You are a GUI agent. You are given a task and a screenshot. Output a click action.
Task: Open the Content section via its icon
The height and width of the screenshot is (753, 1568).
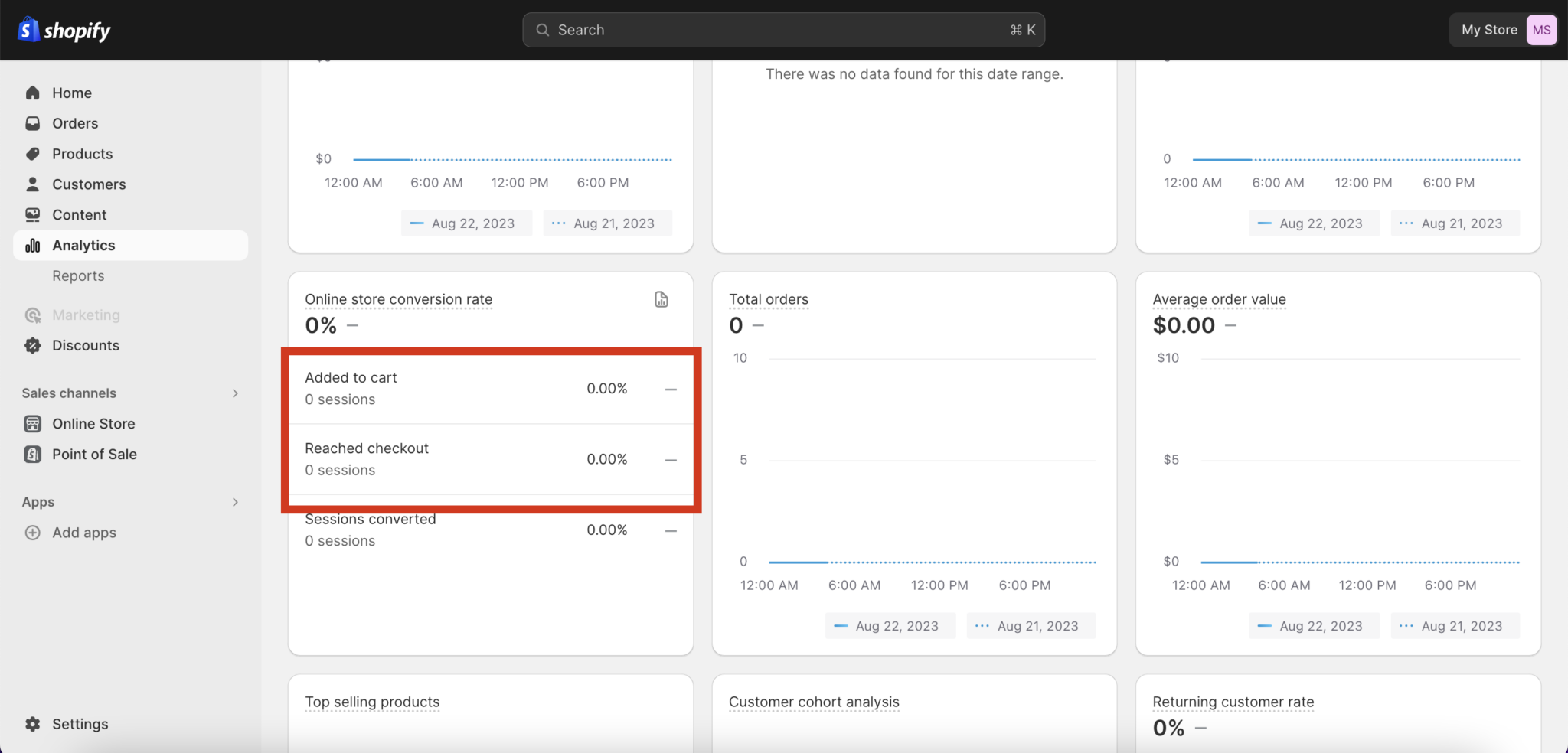tap(32, 214)
